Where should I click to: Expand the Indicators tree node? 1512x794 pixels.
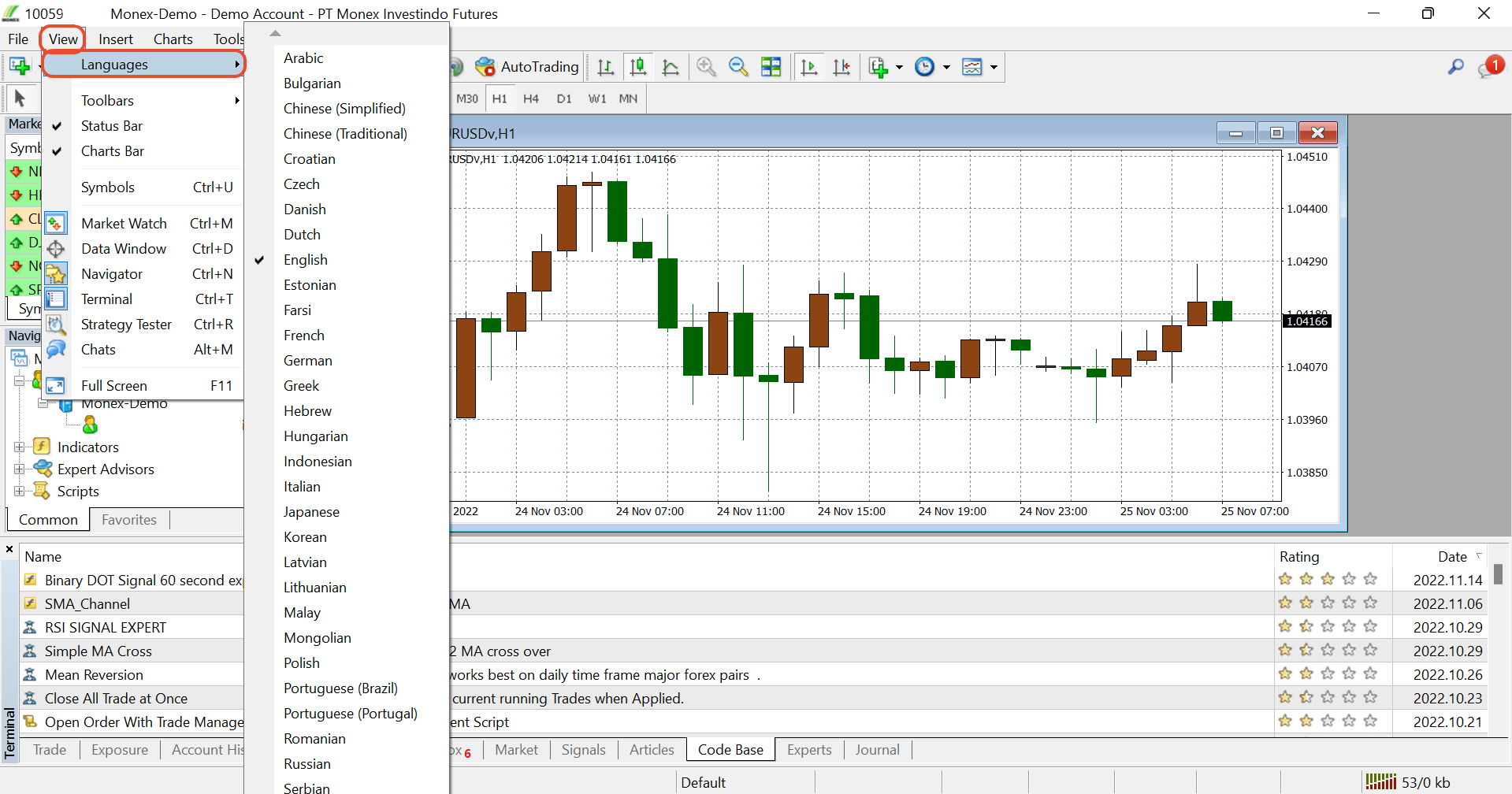click(x=19, y=447)
